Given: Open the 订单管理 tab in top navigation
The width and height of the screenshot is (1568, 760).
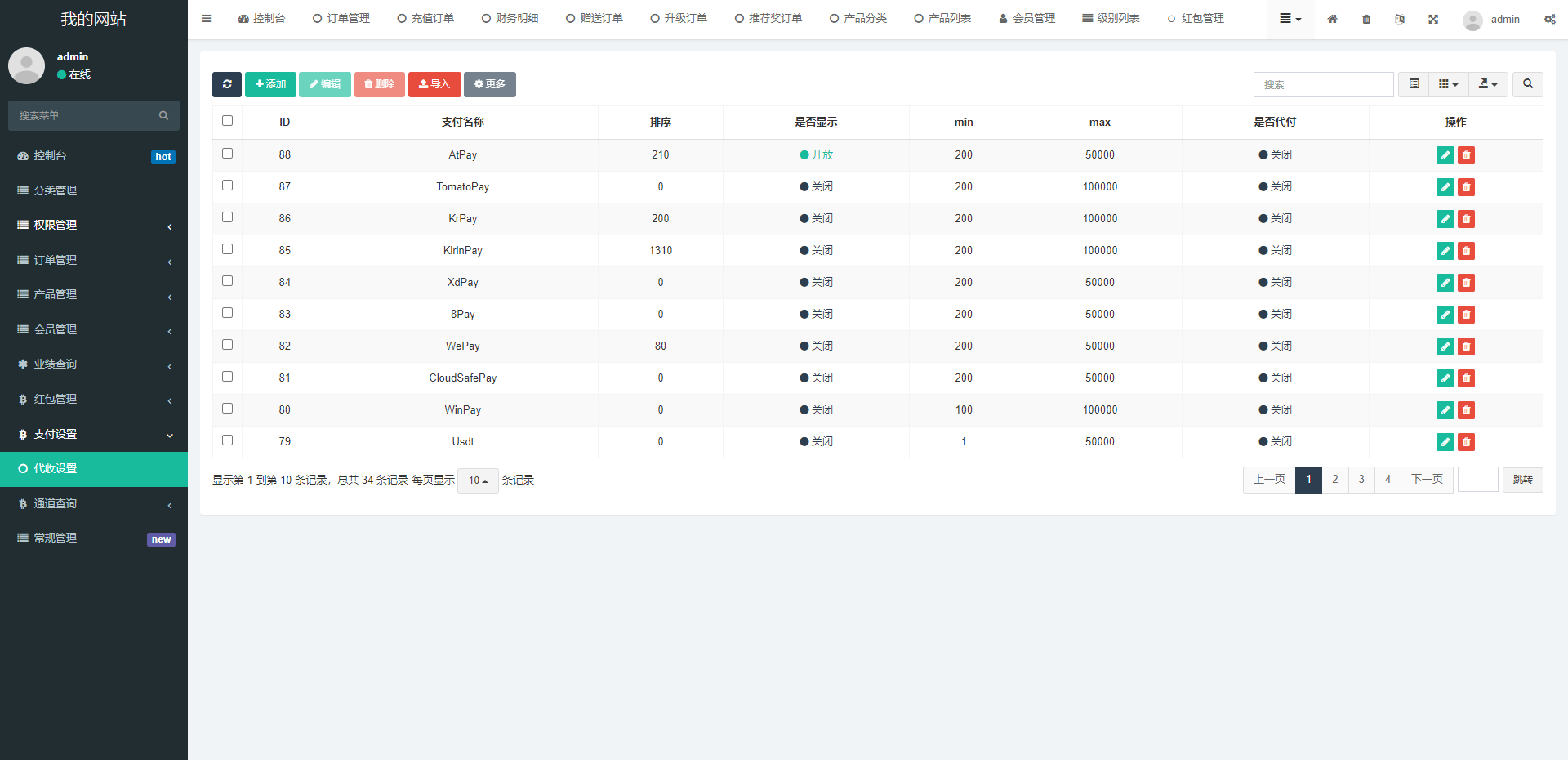Looking at the screenshot, I should pos(341,19).
